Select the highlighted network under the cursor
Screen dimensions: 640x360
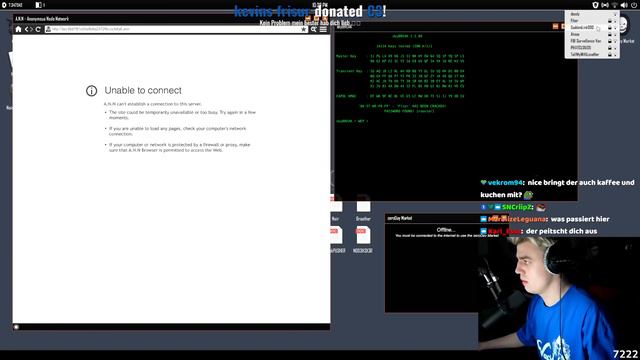(x=592, y=27)
